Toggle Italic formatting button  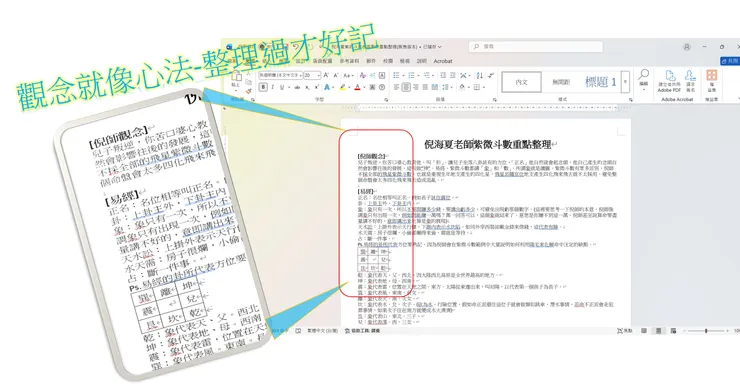272,87
